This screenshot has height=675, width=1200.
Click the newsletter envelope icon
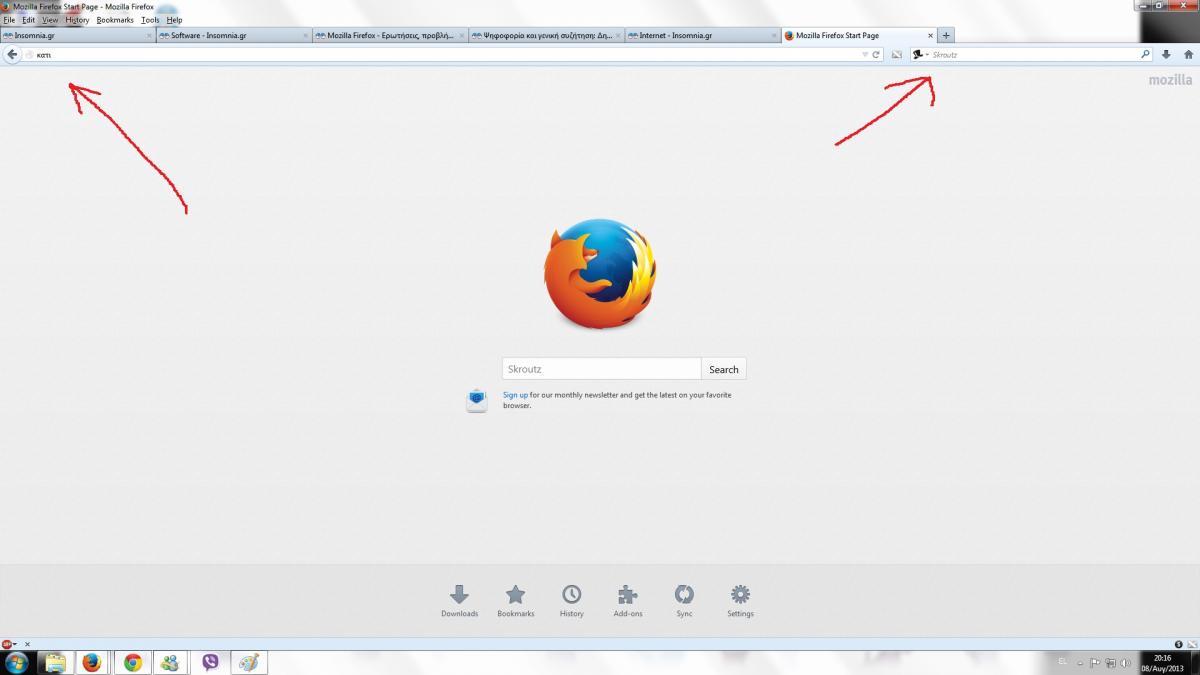pos(477,400)
